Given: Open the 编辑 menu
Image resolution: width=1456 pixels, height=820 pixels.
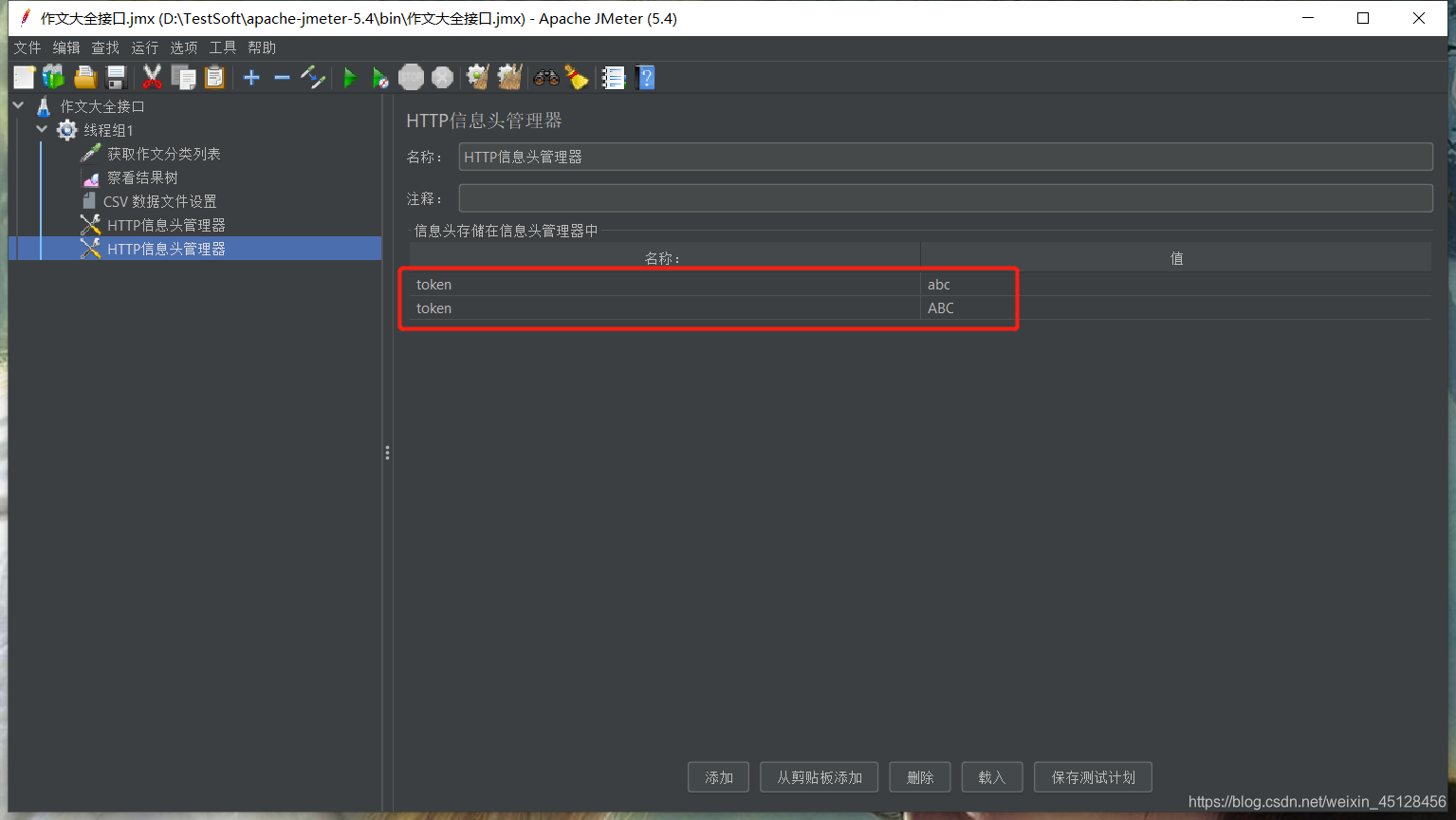Looking at the screenshot, I should (x=66, y=47).
